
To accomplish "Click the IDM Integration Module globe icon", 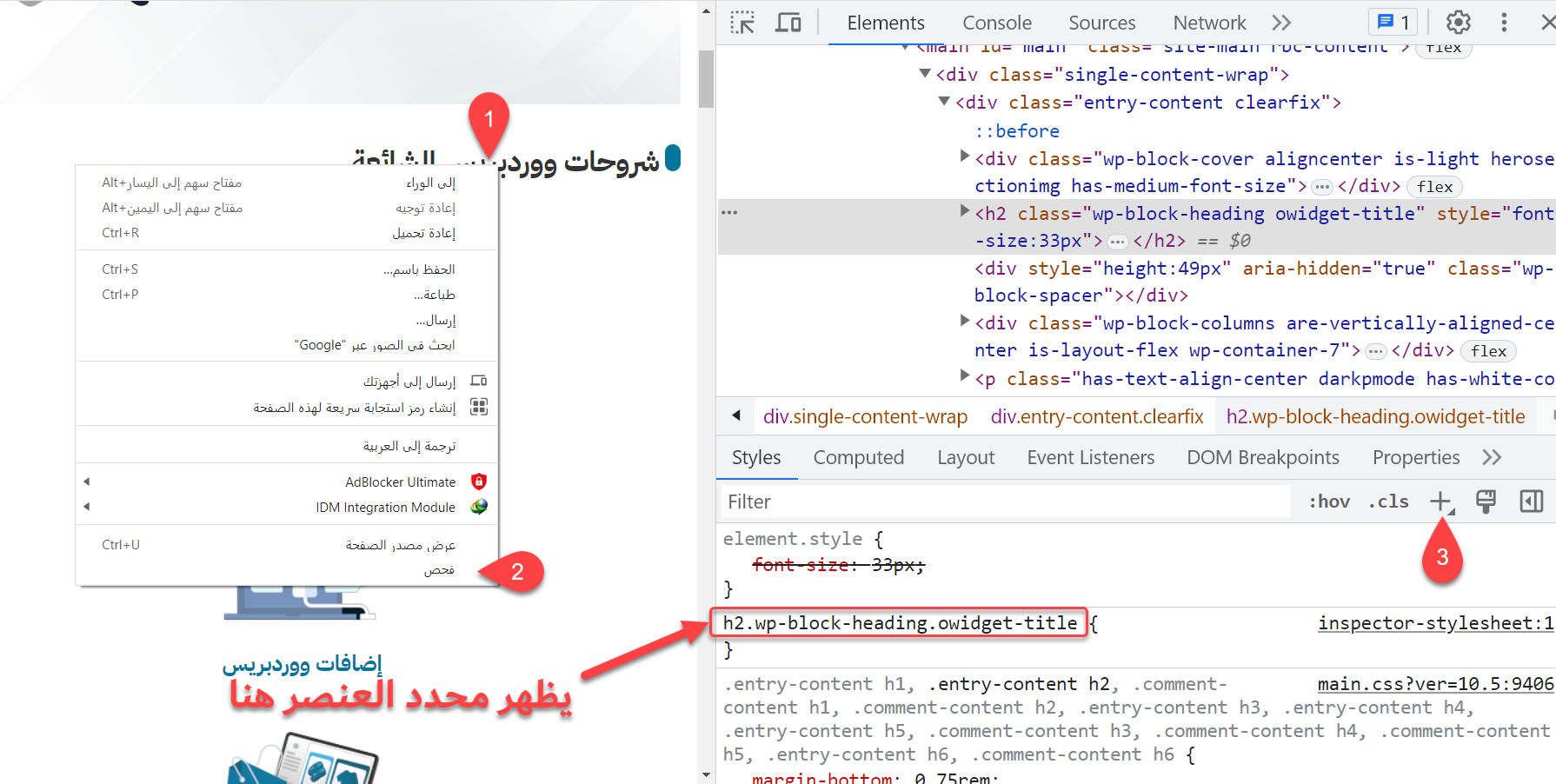I will coord(479,507).
